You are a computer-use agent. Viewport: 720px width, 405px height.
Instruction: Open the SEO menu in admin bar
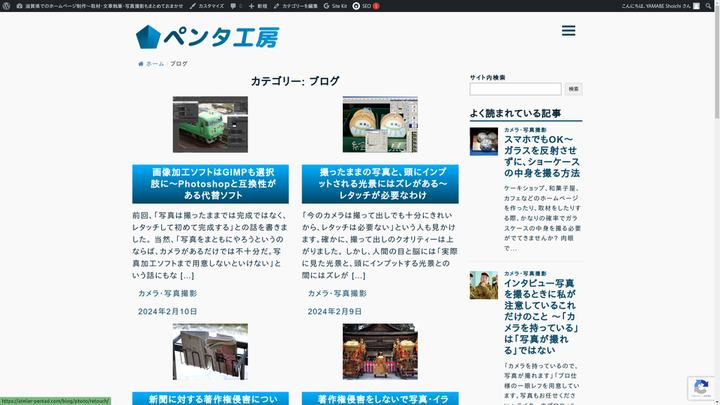[x=366, y=6]
